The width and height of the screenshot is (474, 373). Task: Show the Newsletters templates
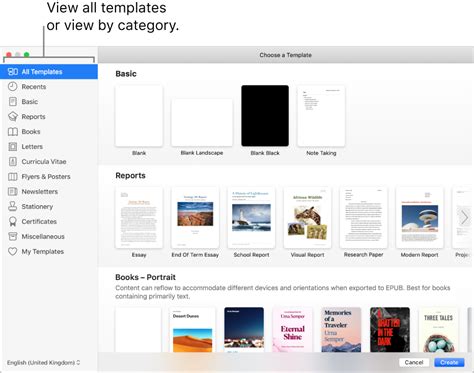point(49,192)
